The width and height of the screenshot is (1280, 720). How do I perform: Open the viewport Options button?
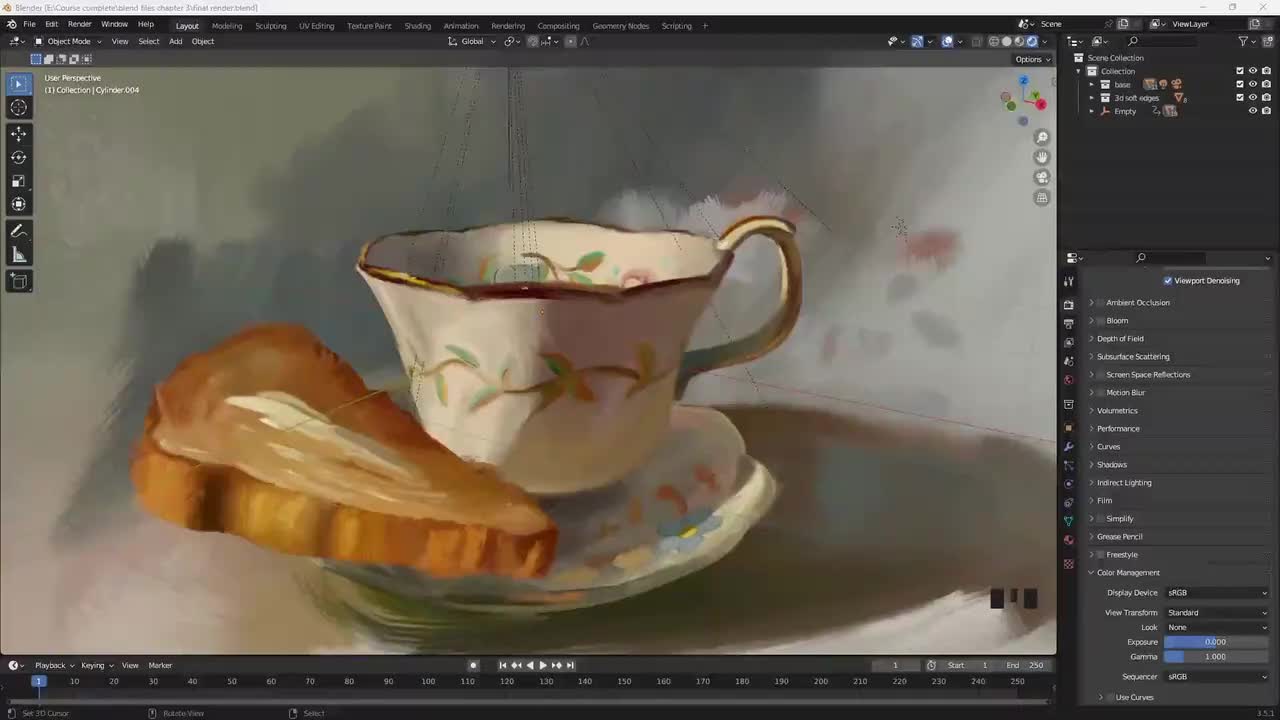point(1032,59)
